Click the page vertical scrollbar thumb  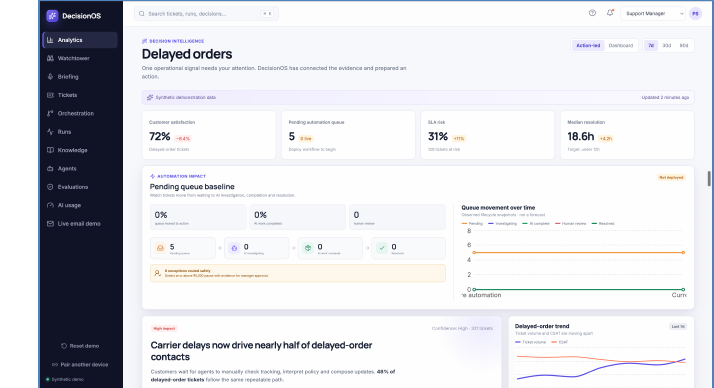coord(709,179)
